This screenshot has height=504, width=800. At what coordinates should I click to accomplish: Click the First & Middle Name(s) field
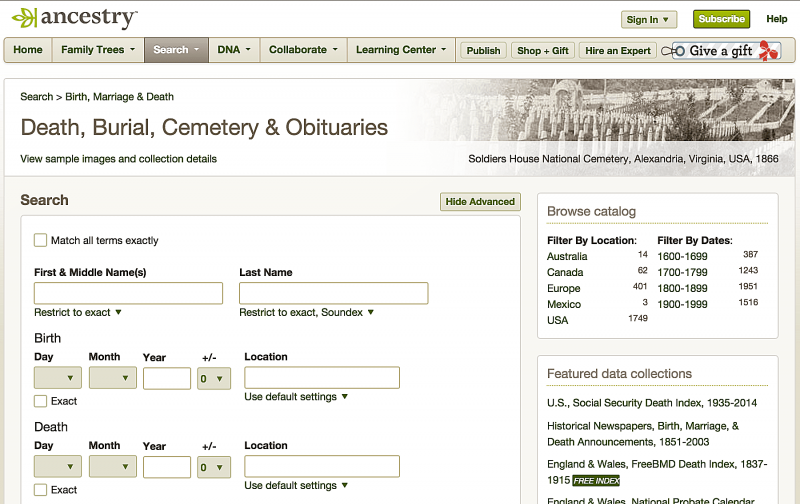129,293
